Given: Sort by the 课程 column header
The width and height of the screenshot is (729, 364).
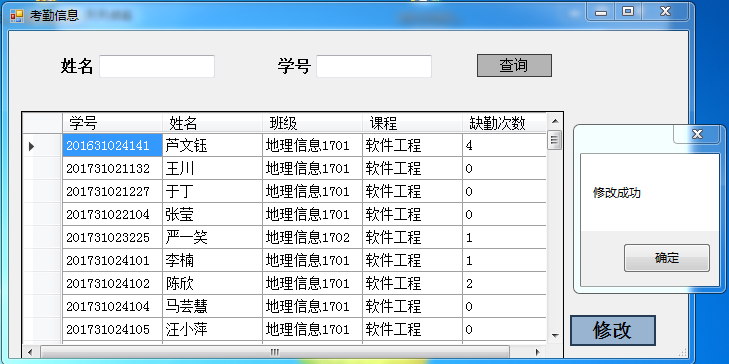Looking at the screenshot, I should [x=412, y=123].
